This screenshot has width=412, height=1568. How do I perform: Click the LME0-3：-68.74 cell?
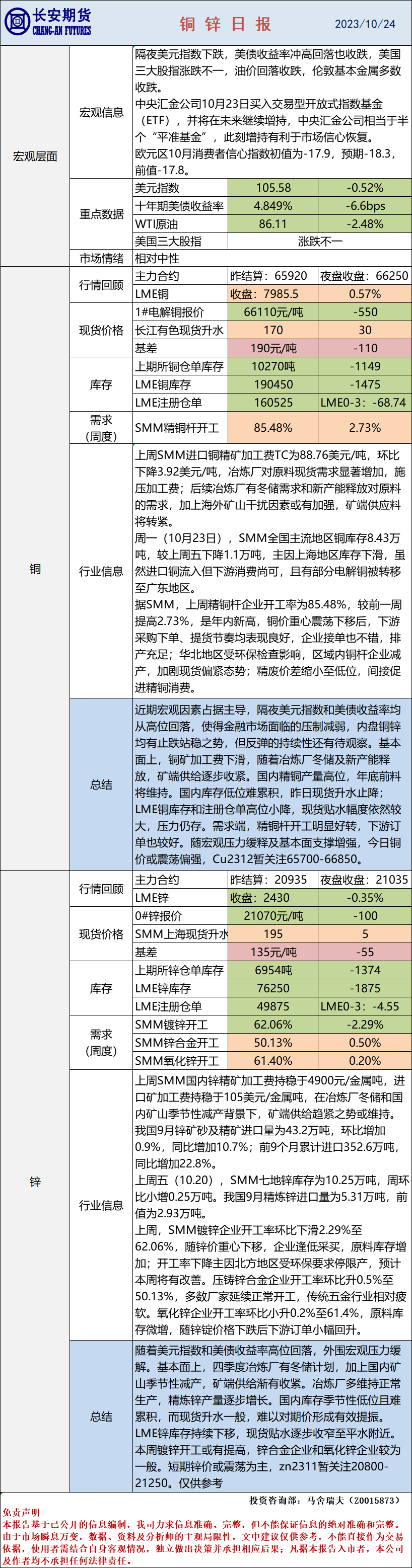[x=365, y=403]
